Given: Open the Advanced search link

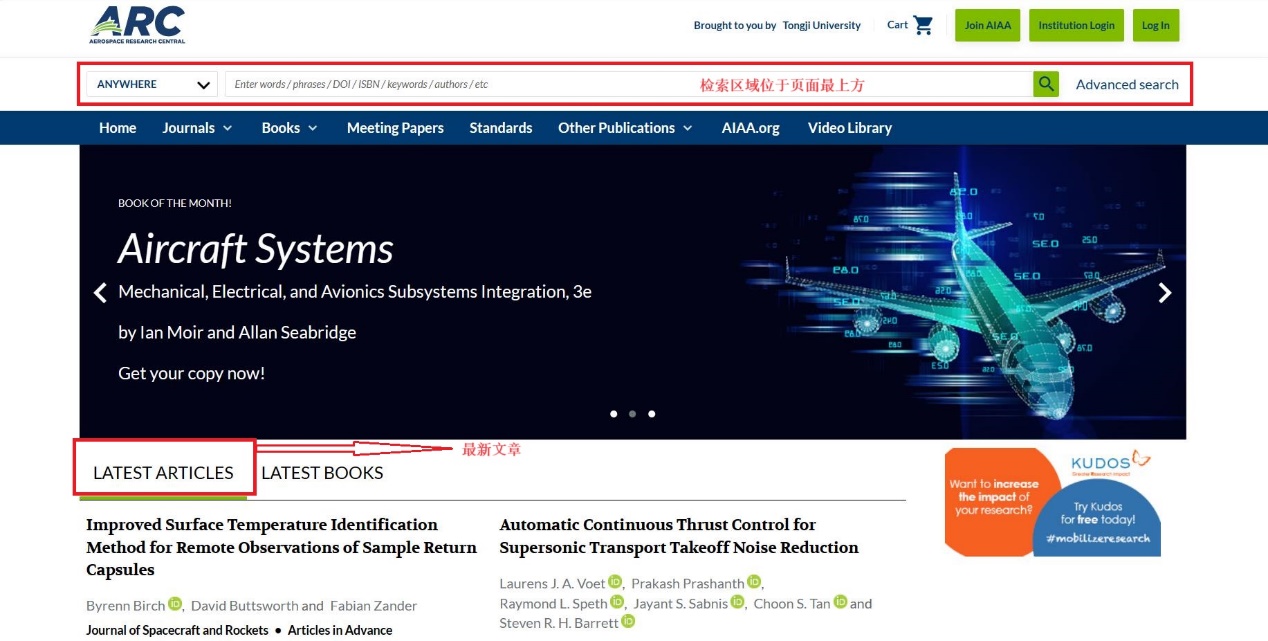Looking at the screenshot, I should 1127,84.
